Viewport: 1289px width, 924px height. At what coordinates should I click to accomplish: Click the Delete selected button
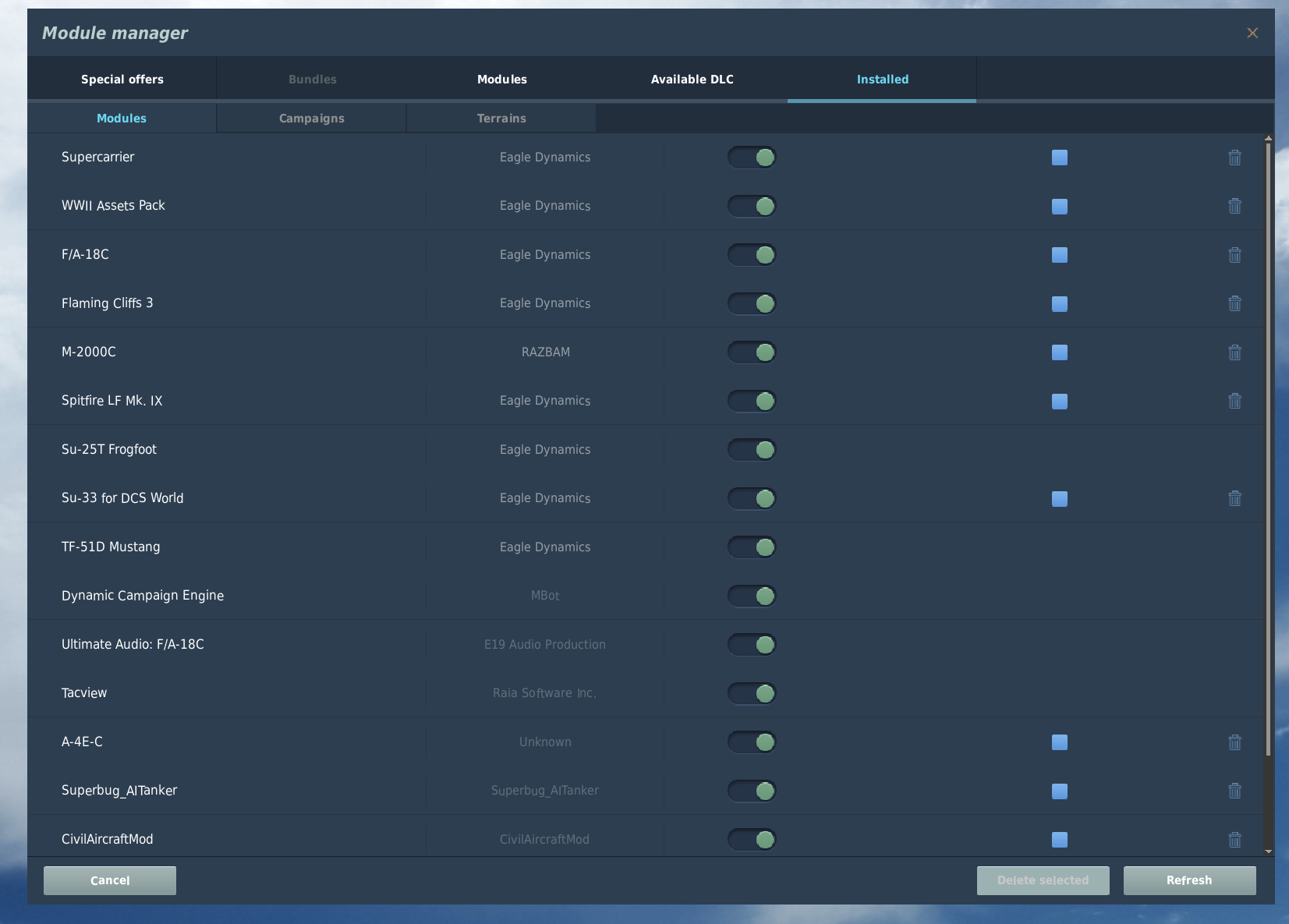click(1043, 880)
